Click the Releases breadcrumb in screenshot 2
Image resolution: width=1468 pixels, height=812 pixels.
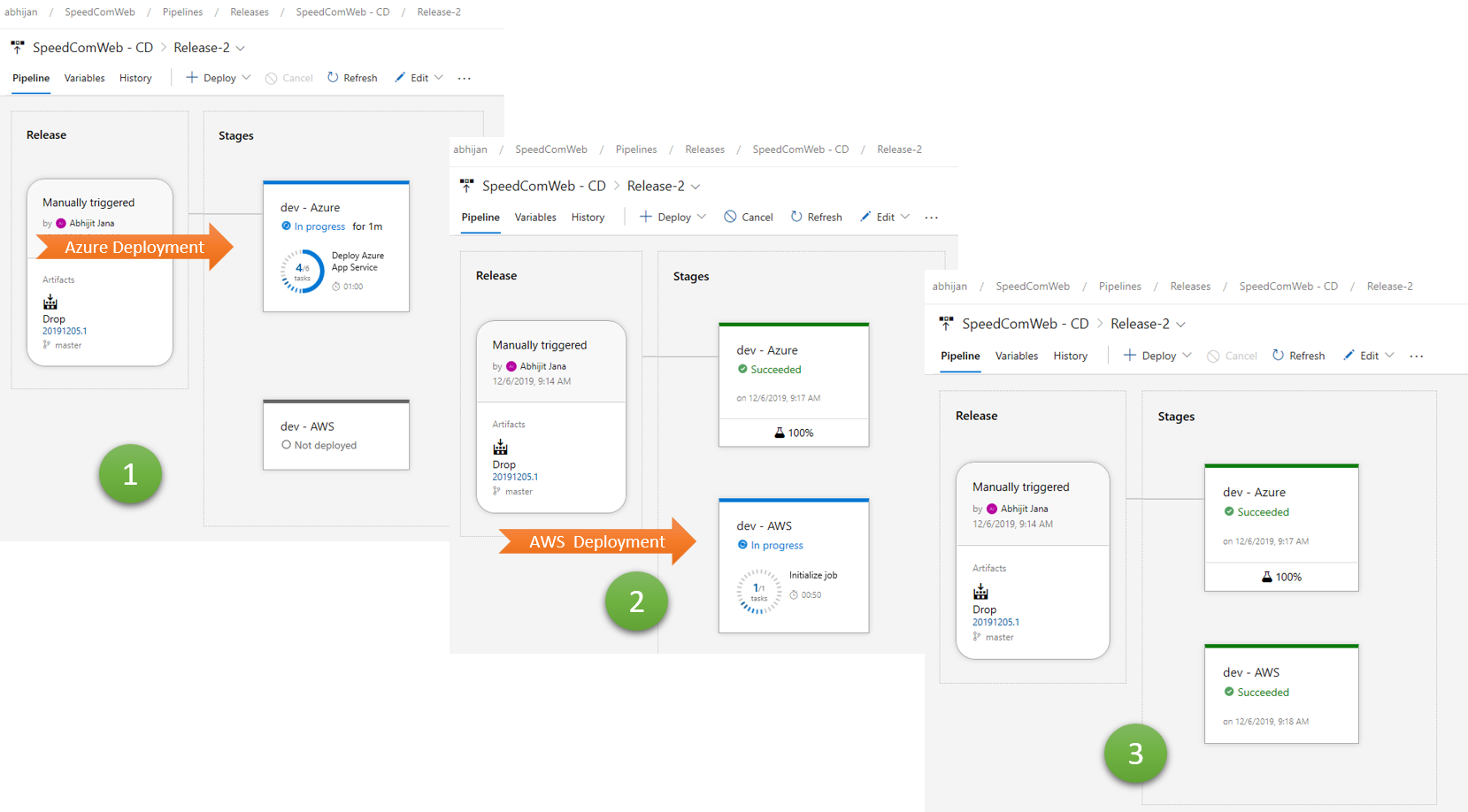[704, 149]
